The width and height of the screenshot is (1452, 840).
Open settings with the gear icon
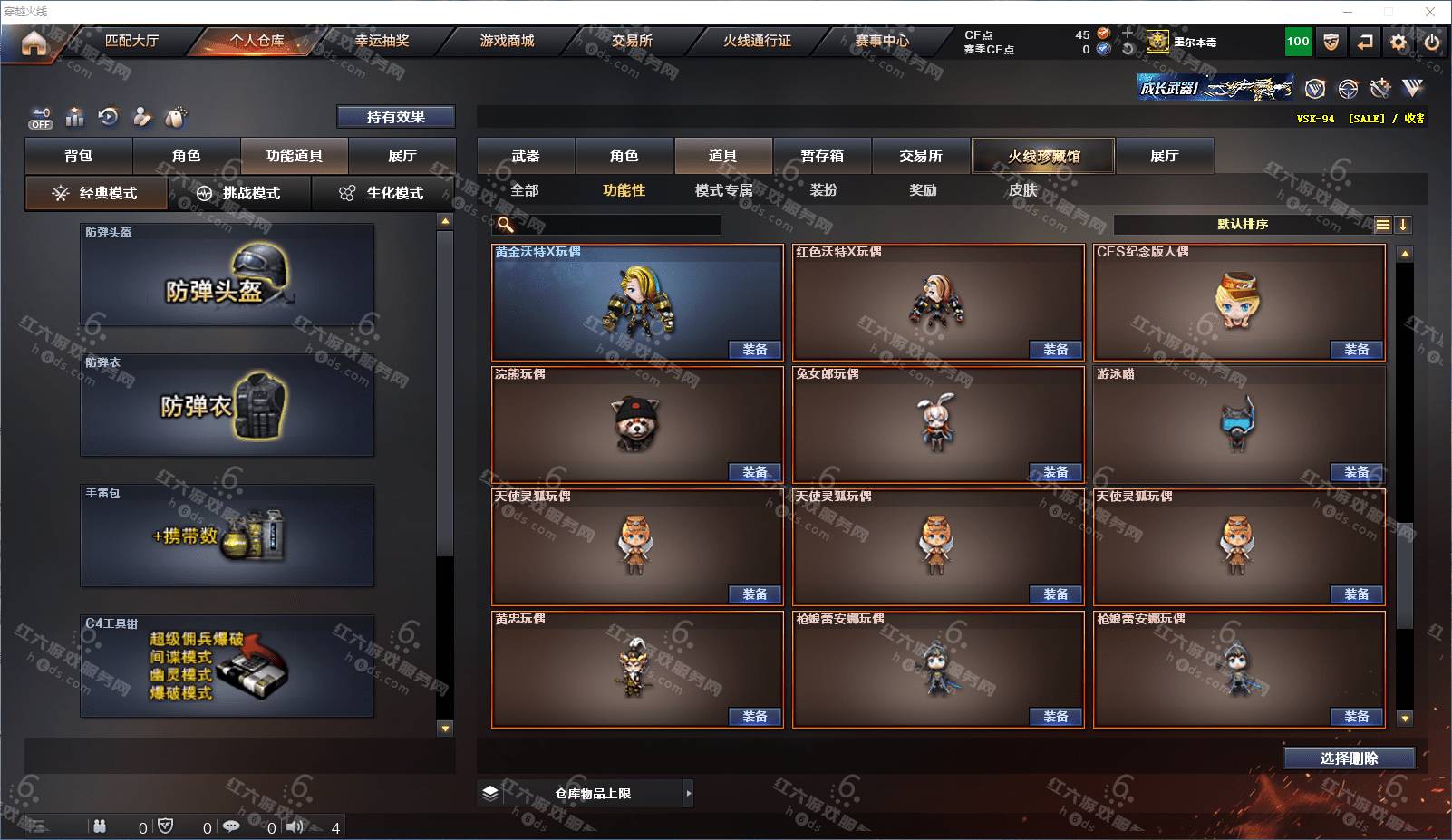(x=1399, y=42)
